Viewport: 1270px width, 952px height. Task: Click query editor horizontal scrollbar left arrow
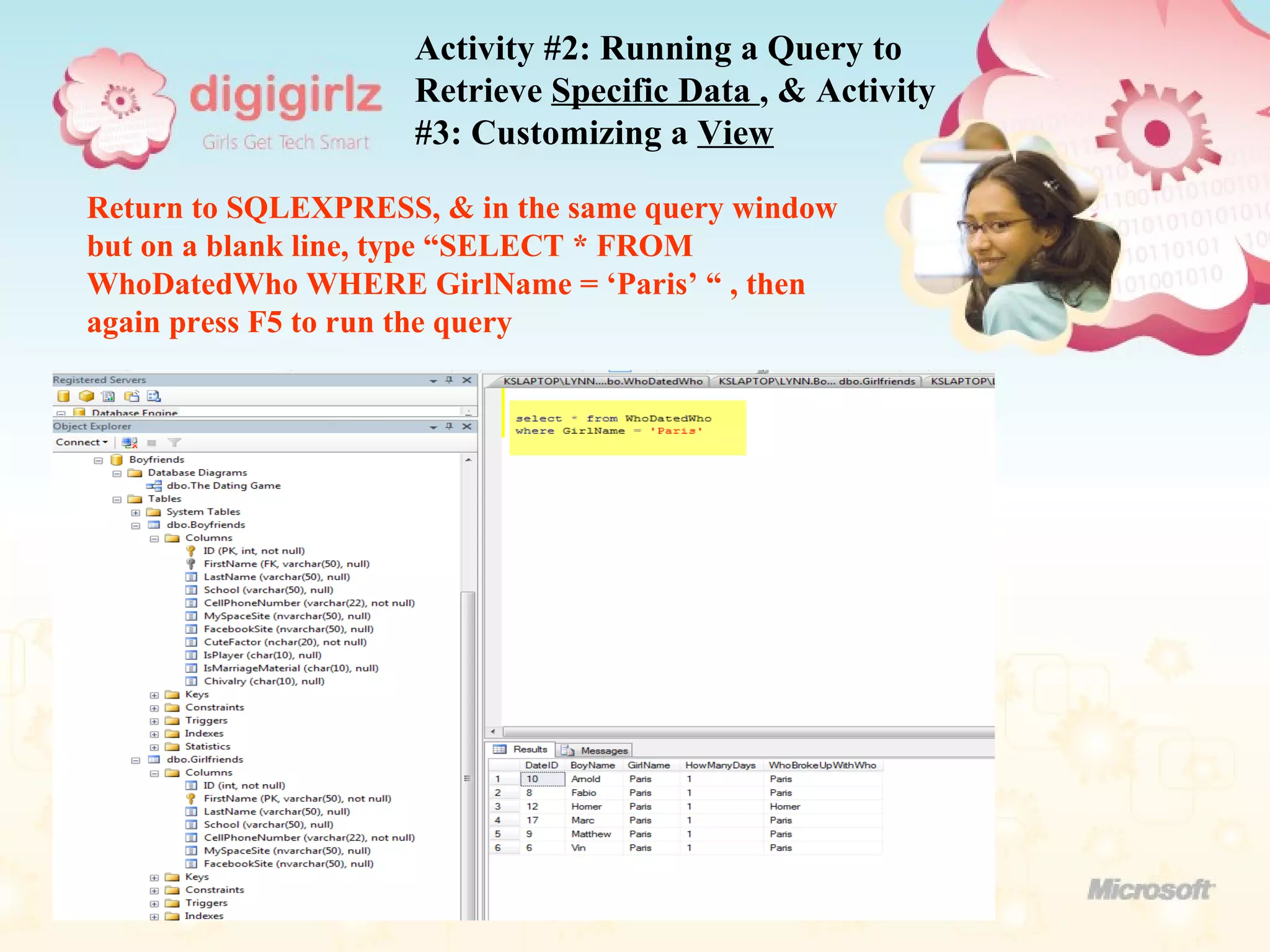click(x=493, y=732)
